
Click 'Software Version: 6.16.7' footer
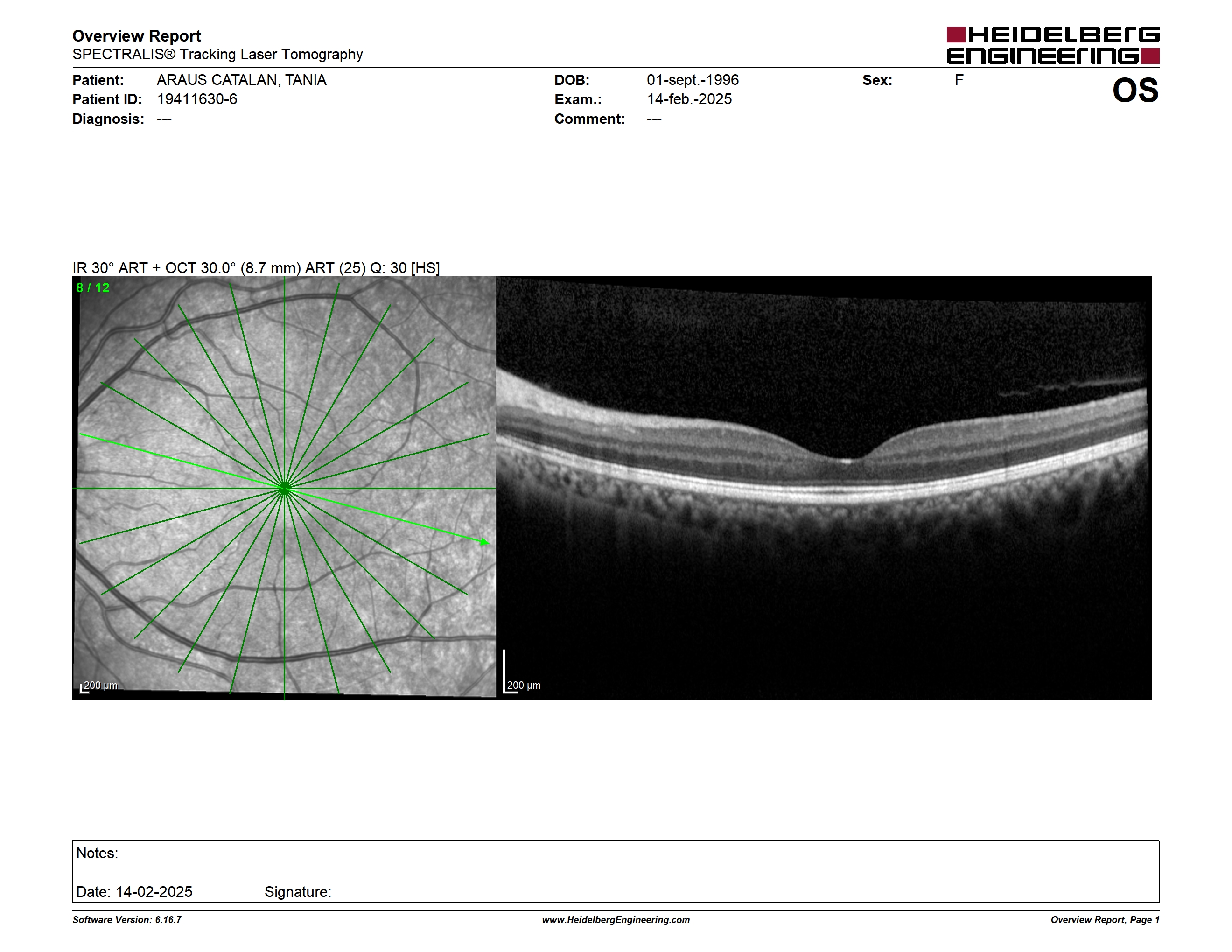pyautogui.click(x=127, y=920)
